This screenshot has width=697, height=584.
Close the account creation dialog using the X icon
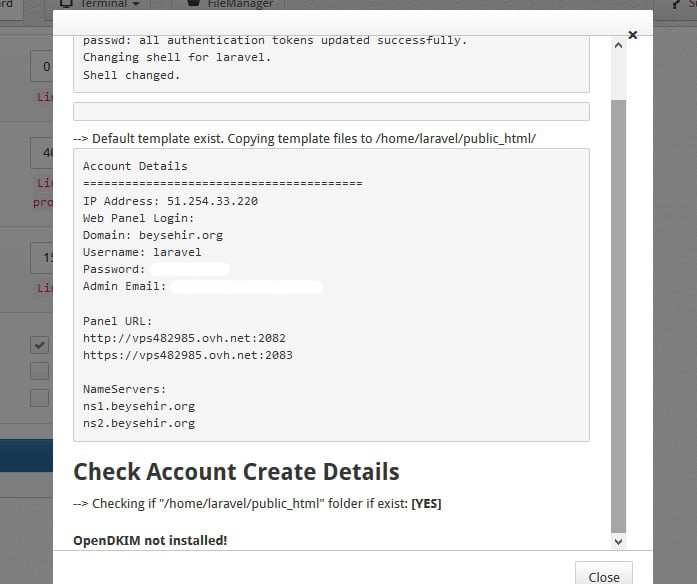click(633, 35)
